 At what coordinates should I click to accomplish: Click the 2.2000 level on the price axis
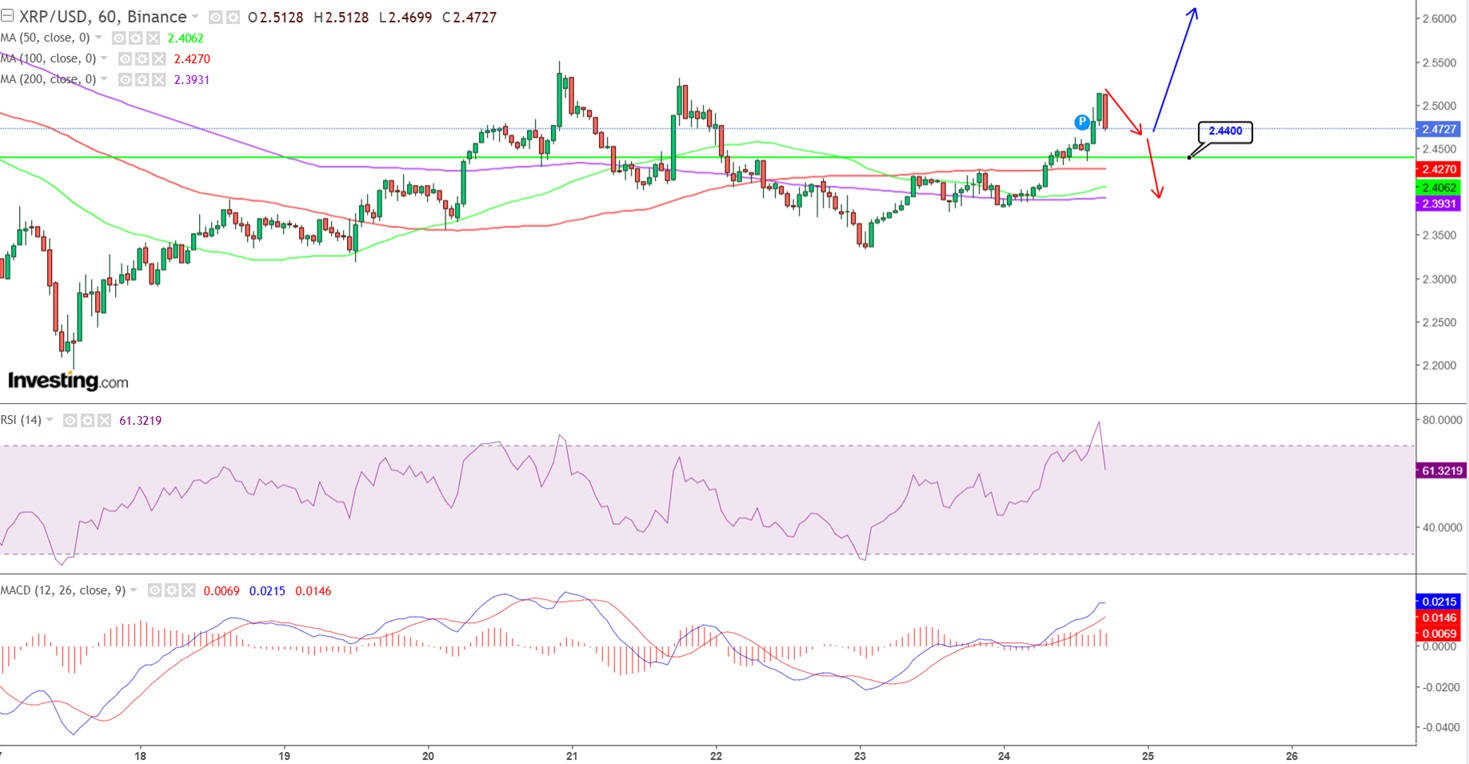(1437, 365)
